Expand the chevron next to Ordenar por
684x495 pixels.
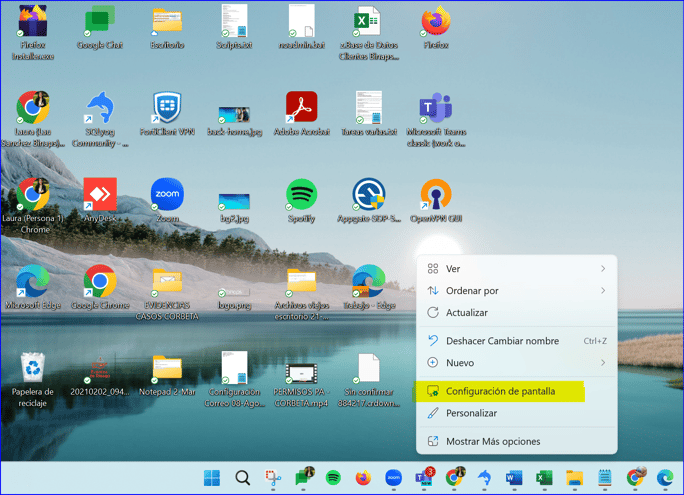(603, 290)
